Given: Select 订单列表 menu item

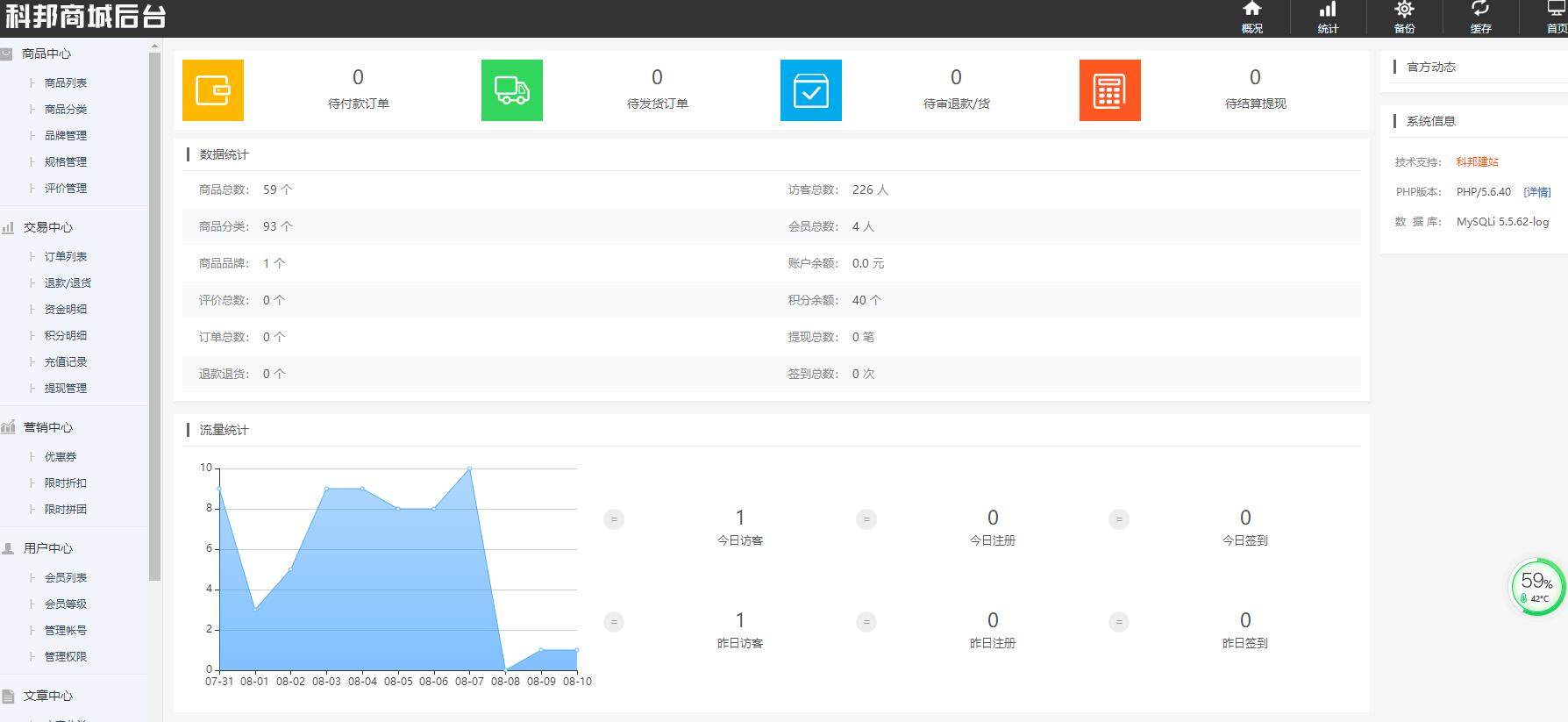Looking at the screenshot, I should coord(66,256).
